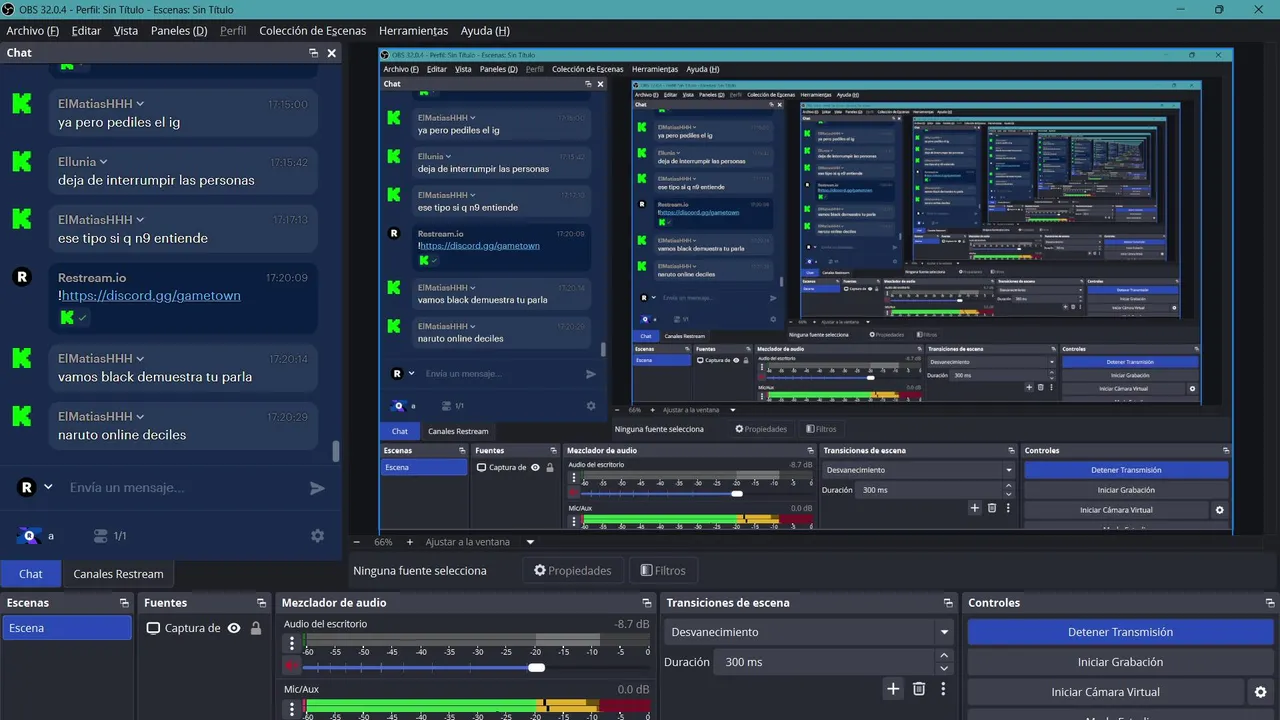This screenshot has width=1280, height=720.
Task: Click the Kick icon beside 'ya pero pediles el ig'
Action: 22,104
